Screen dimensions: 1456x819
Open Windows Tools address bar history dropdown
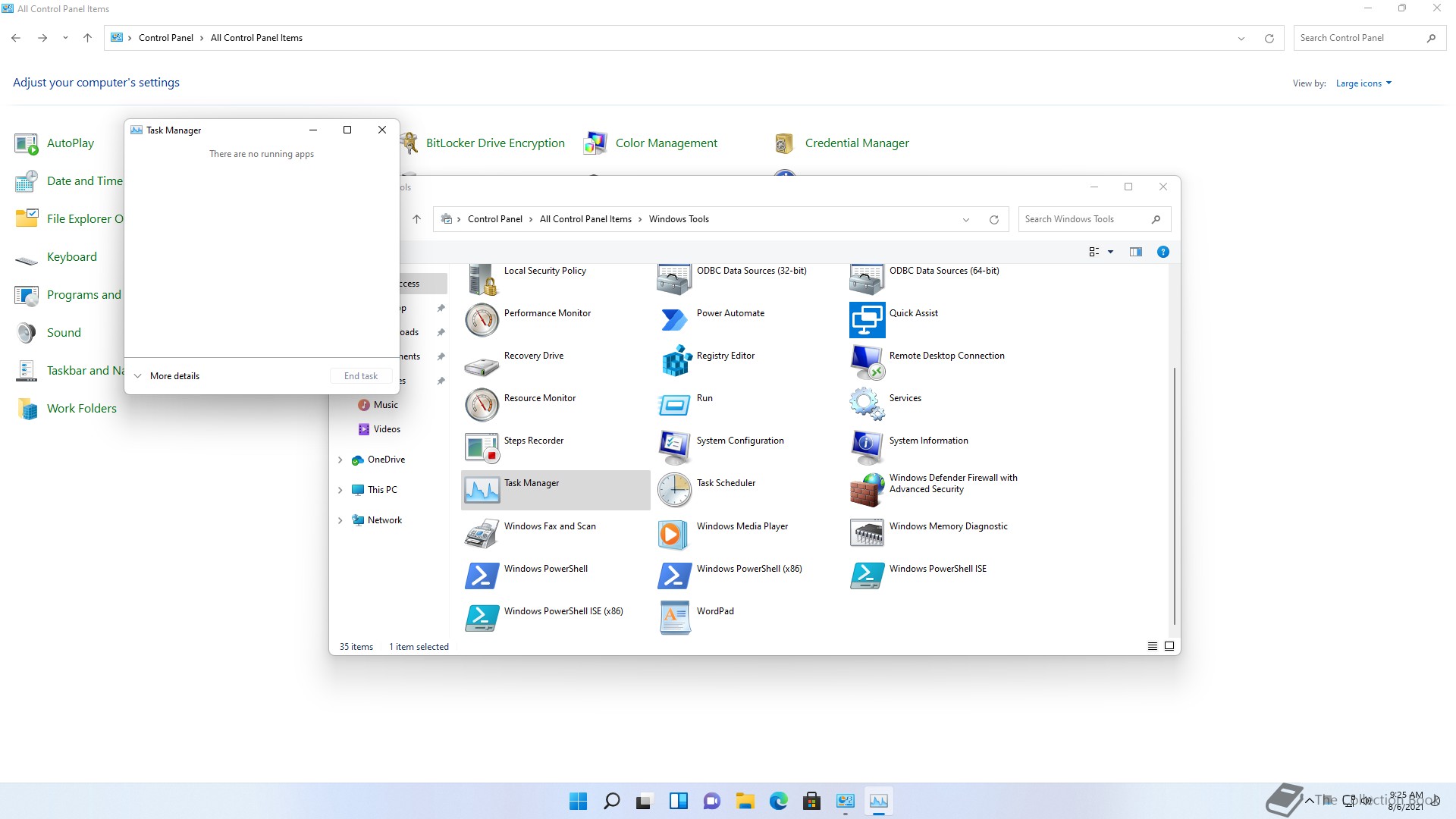click(966, 220)
